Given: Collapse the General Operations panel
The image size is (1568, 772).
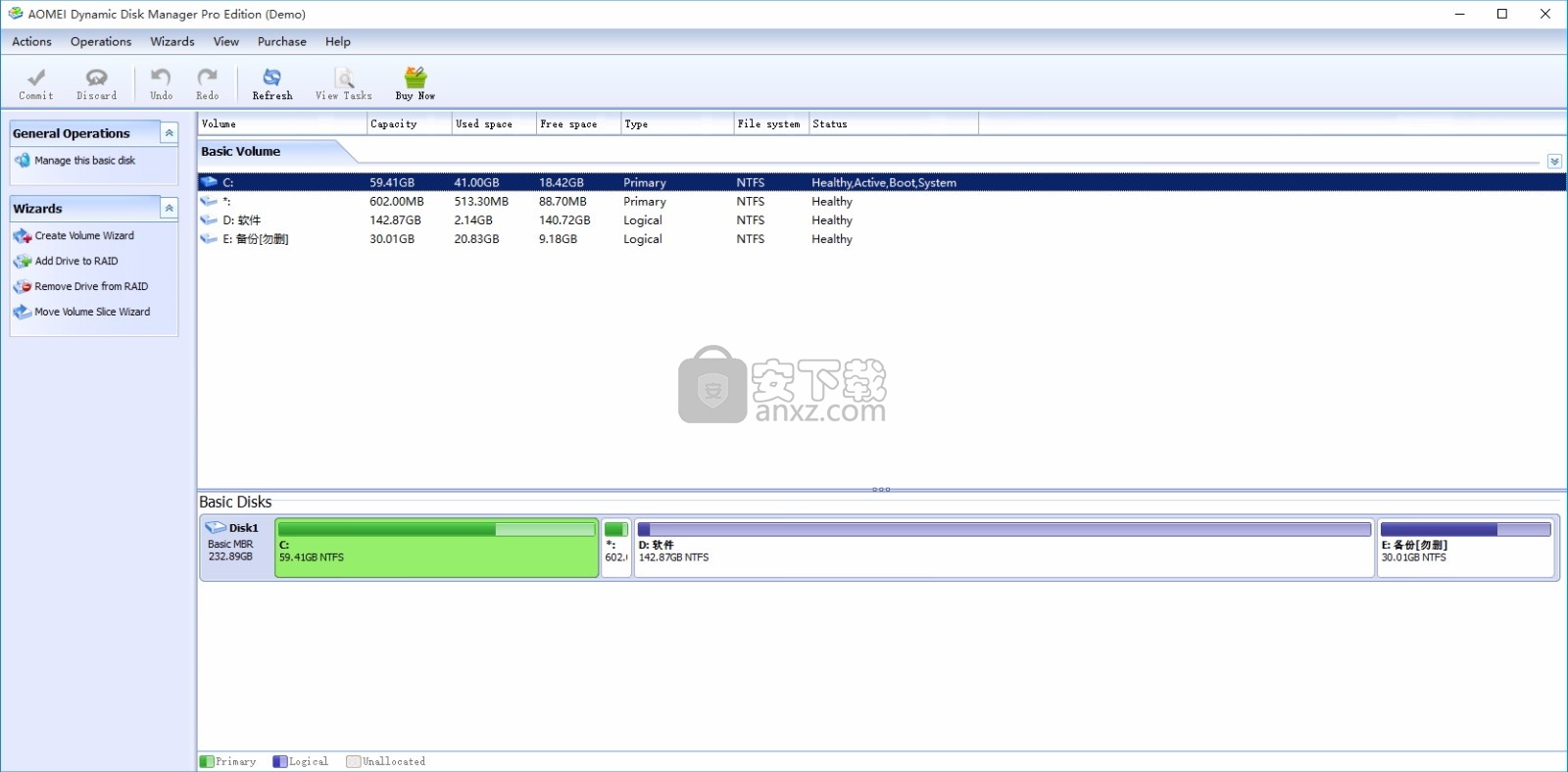Looking at the screenshot, I should [x=169, y=133].
